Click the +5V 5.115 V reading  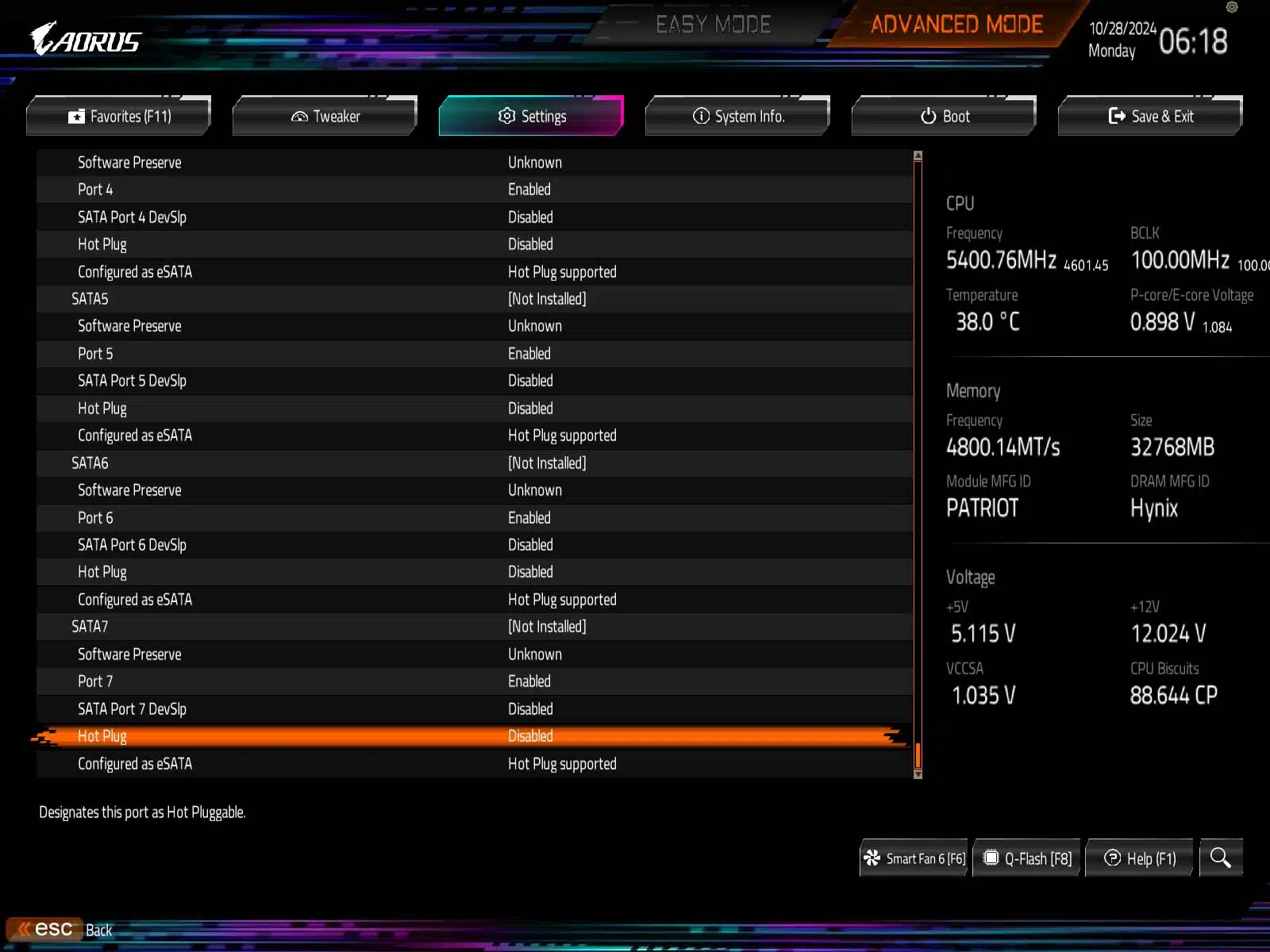tap(983, 634)
